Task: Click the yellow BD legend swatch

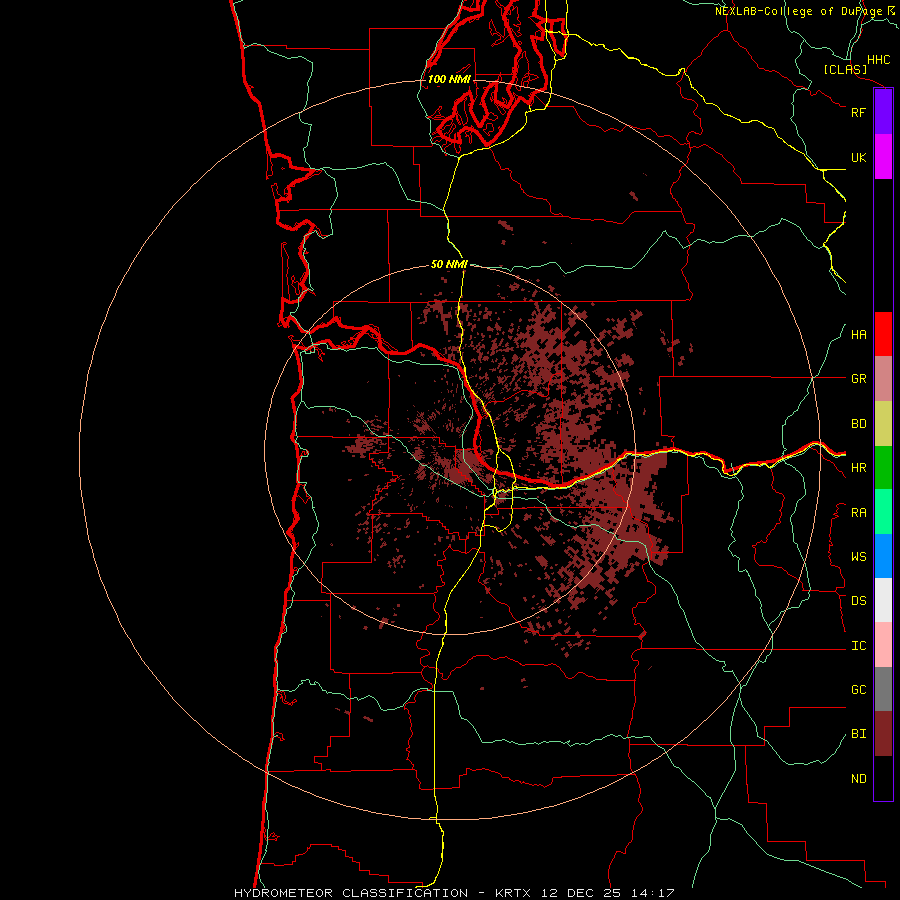Action: (x=883, y=424)
